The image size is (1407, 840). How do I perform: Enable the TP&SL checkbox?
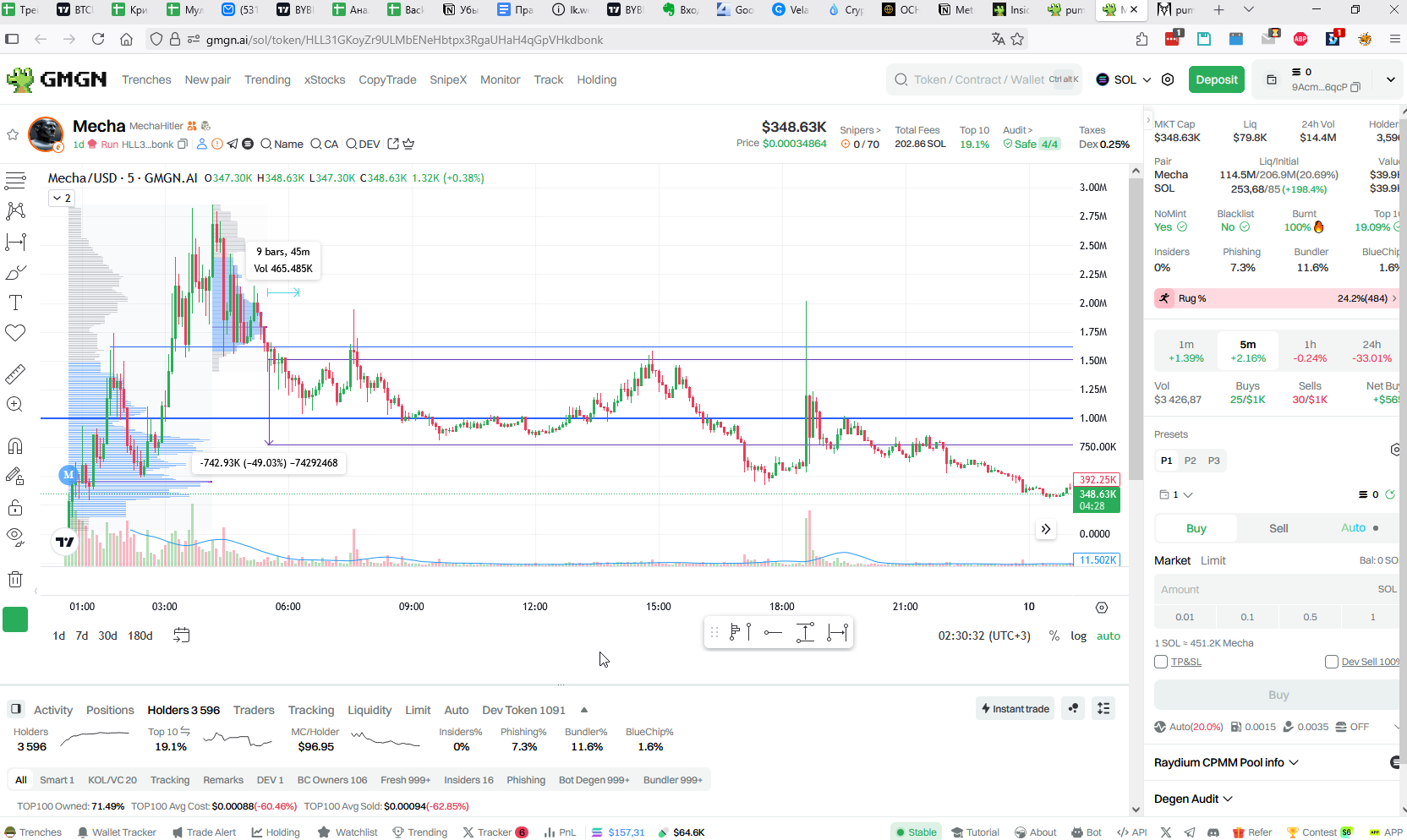[x=1161, y=662]
